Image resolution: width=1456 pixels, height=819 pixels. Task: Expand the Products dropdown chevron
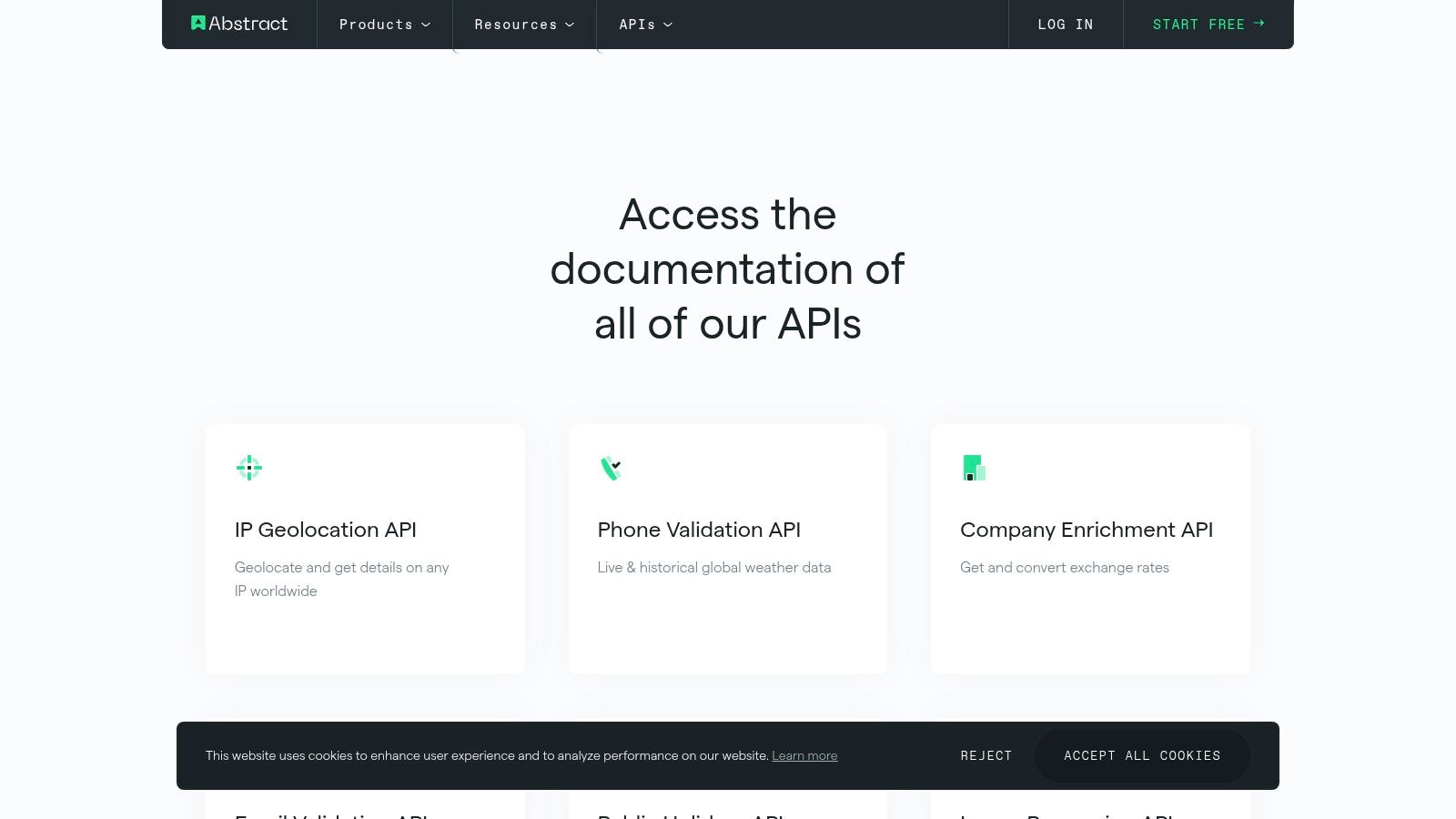point(426,25)
